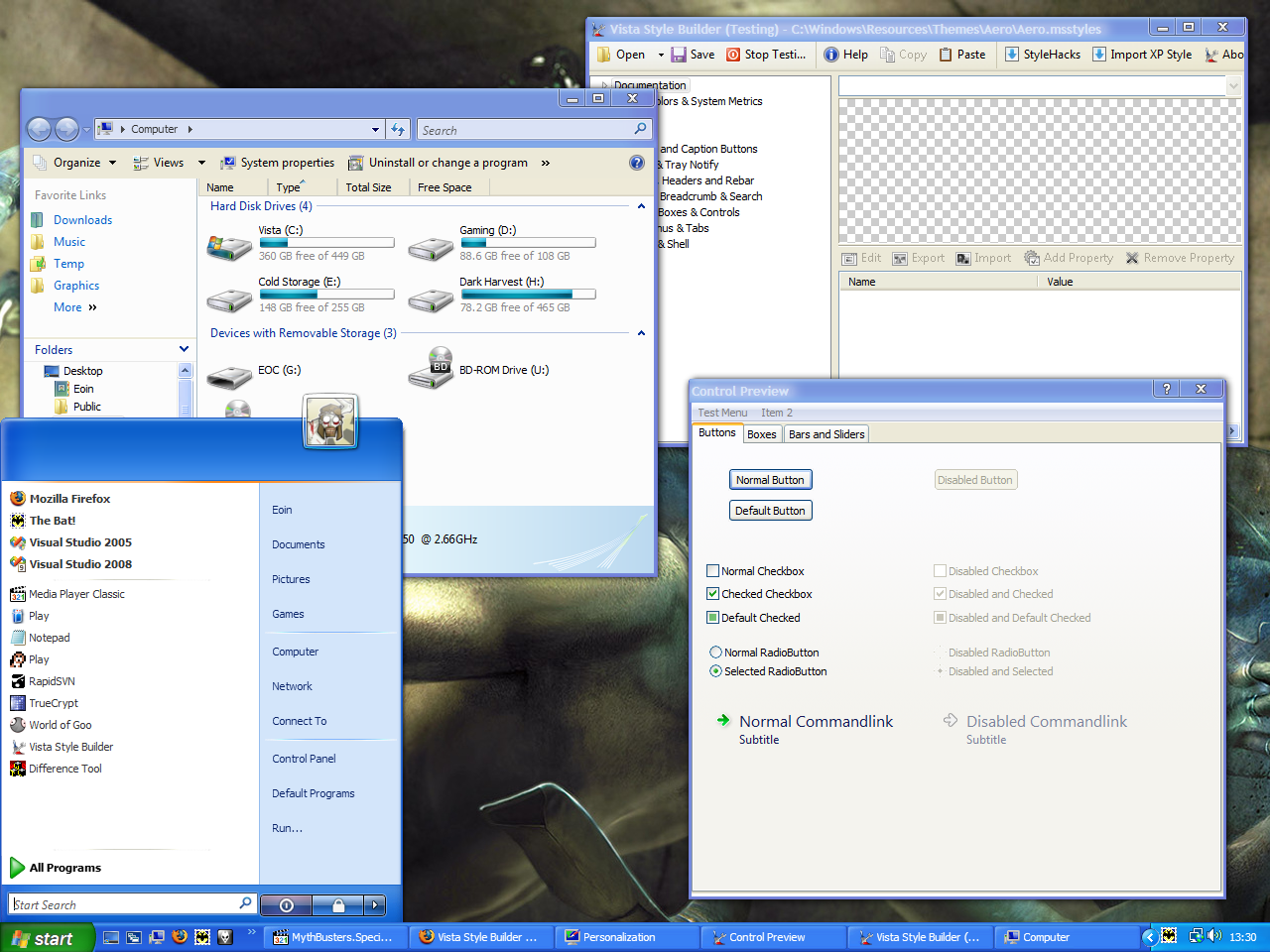Click Uninstall or change a program

click(438, 163)
